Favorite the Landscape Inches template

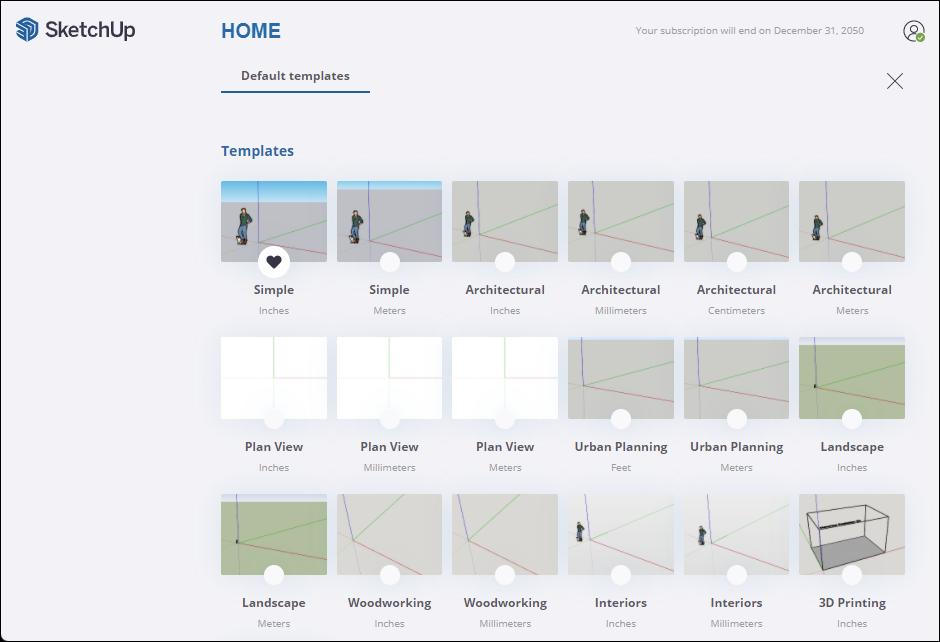(852, 419)
